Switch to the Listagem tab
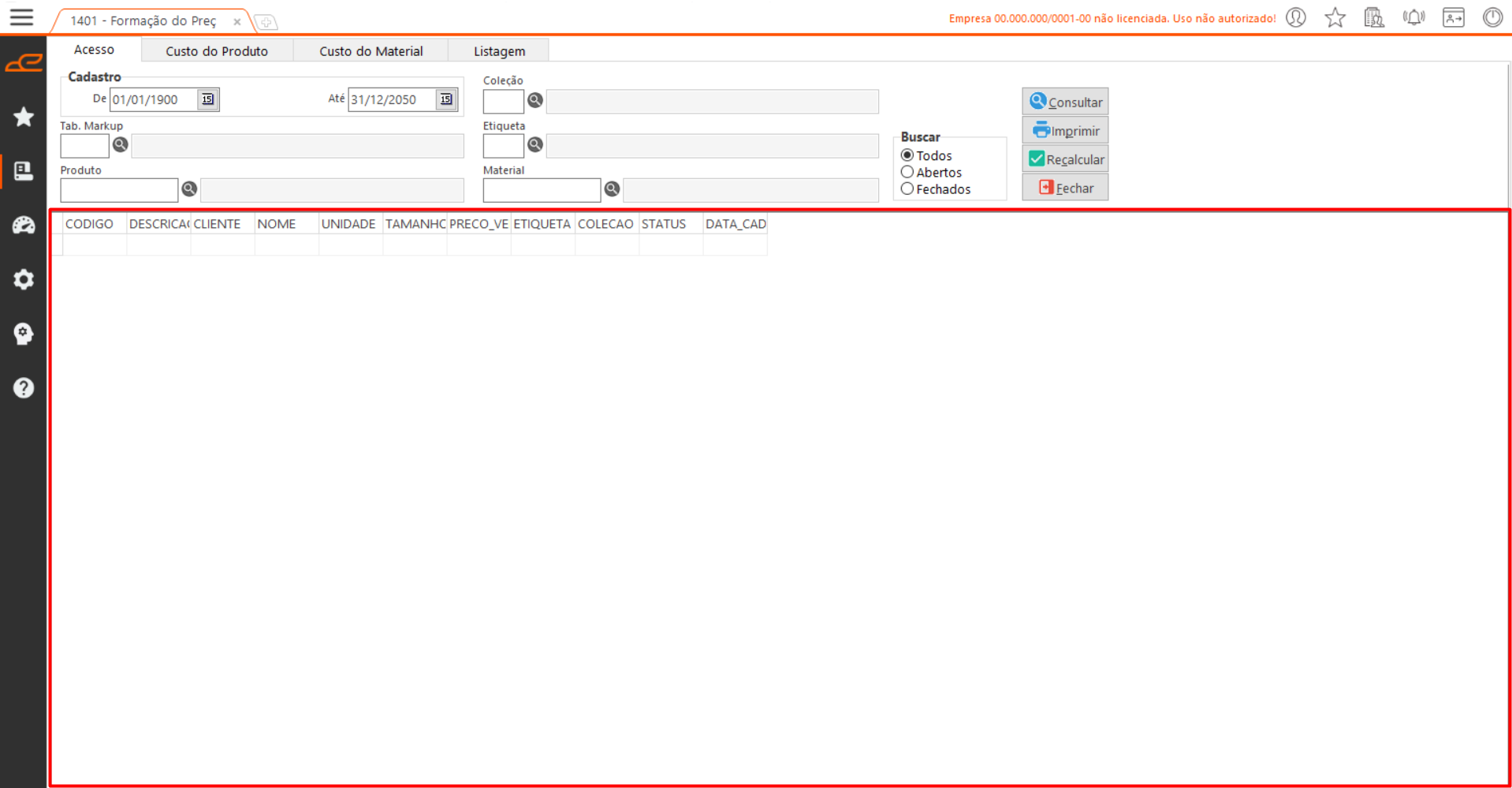 [x=499, y=51]
